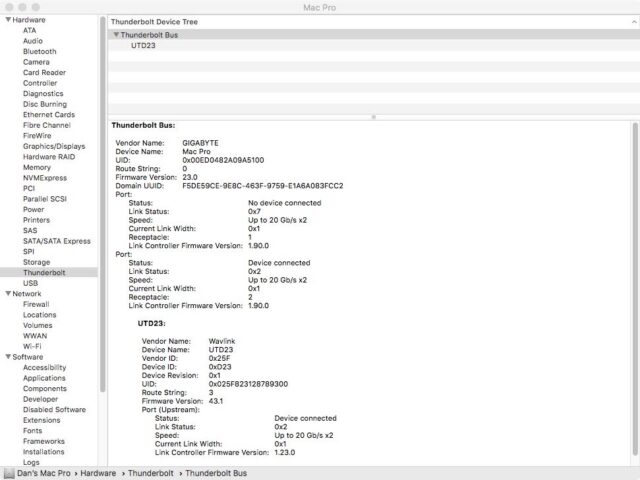Viewport: 640px width, 480px height.
Task: Click the Domain UUID value text
Action: pyautogui.click(x=262, y=186)
